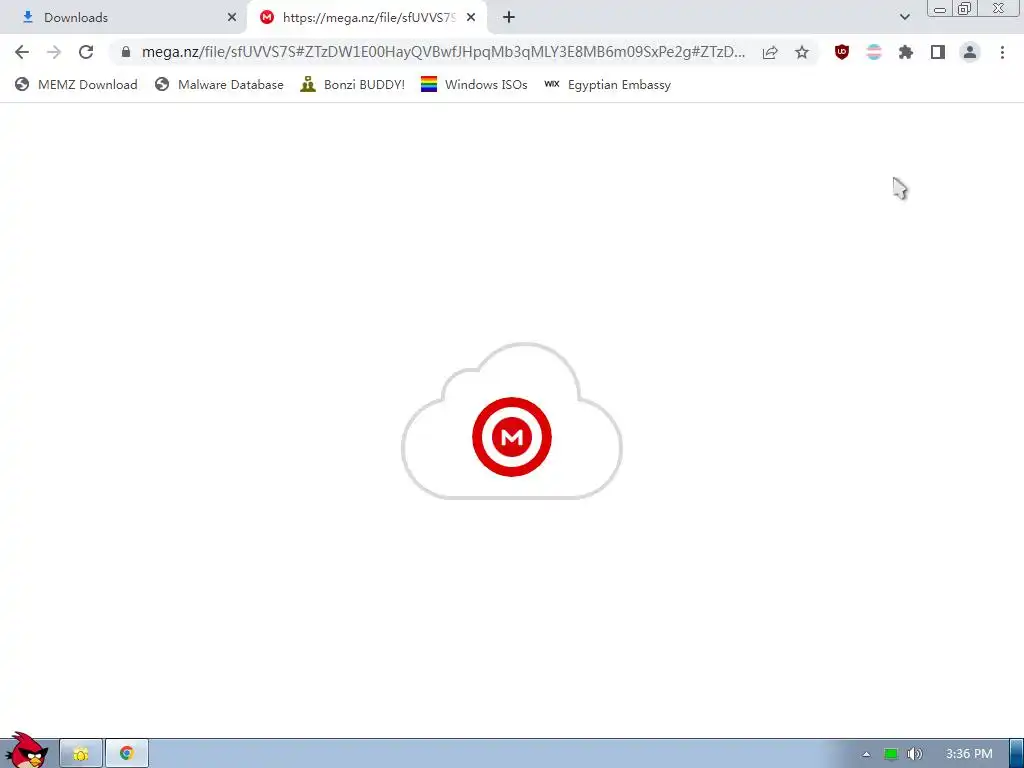Viewport: 1024px width, 768px height.
Task: Select the mega.nz file tab
Action: [x=367, y=18]
